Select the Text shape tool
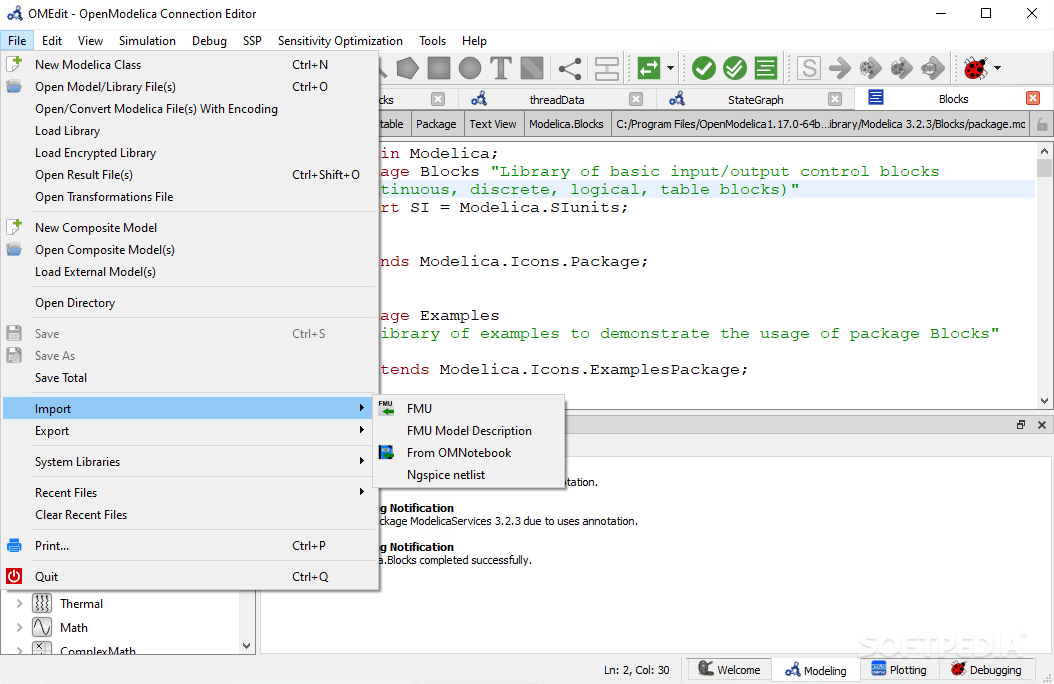 [501, 68]
